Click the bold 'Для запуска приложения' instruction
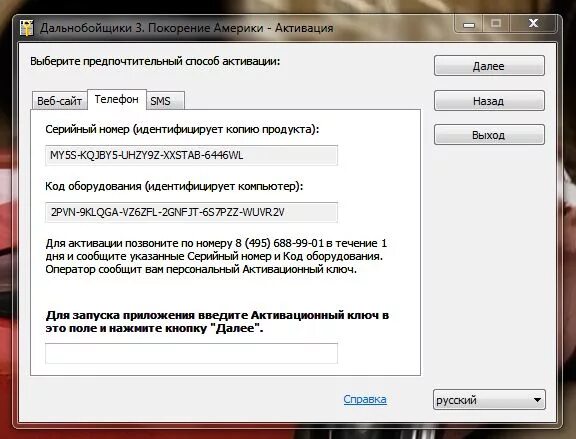This screenshot has width=576, height=439. pyautogui.click(x=217, y=321)
